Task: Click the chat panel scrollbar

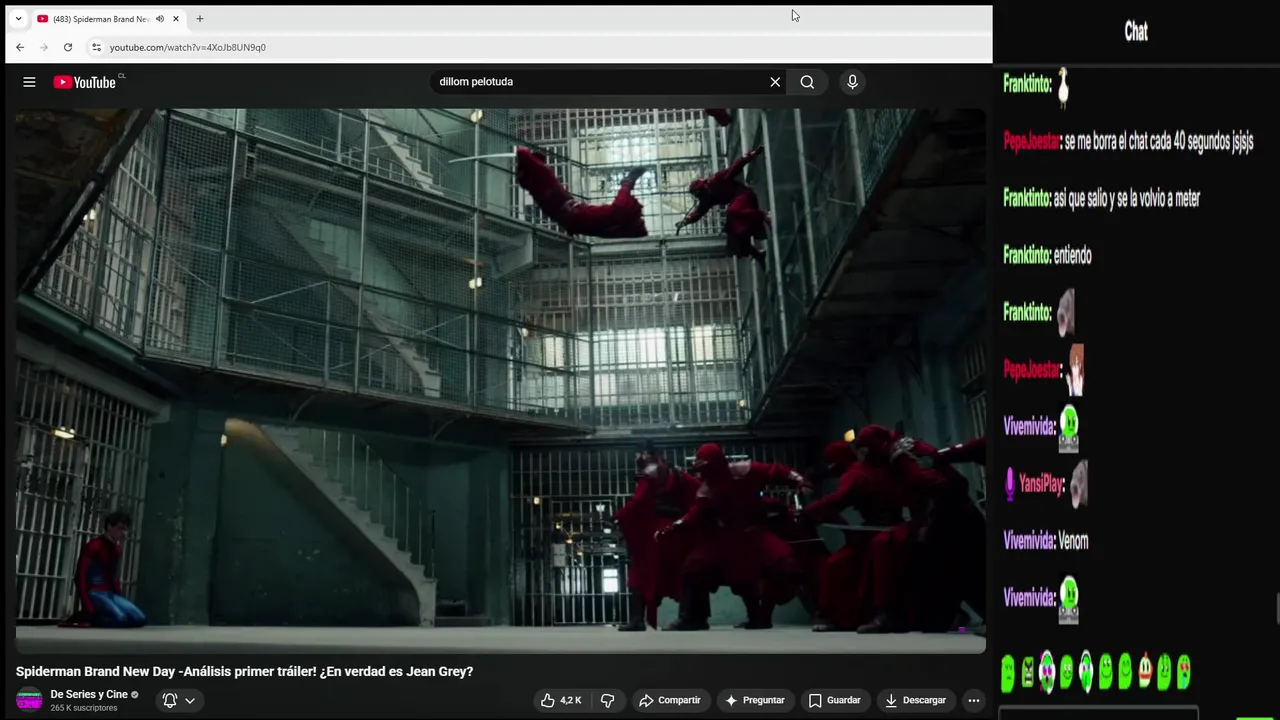Action: [x=1276, y=607]
